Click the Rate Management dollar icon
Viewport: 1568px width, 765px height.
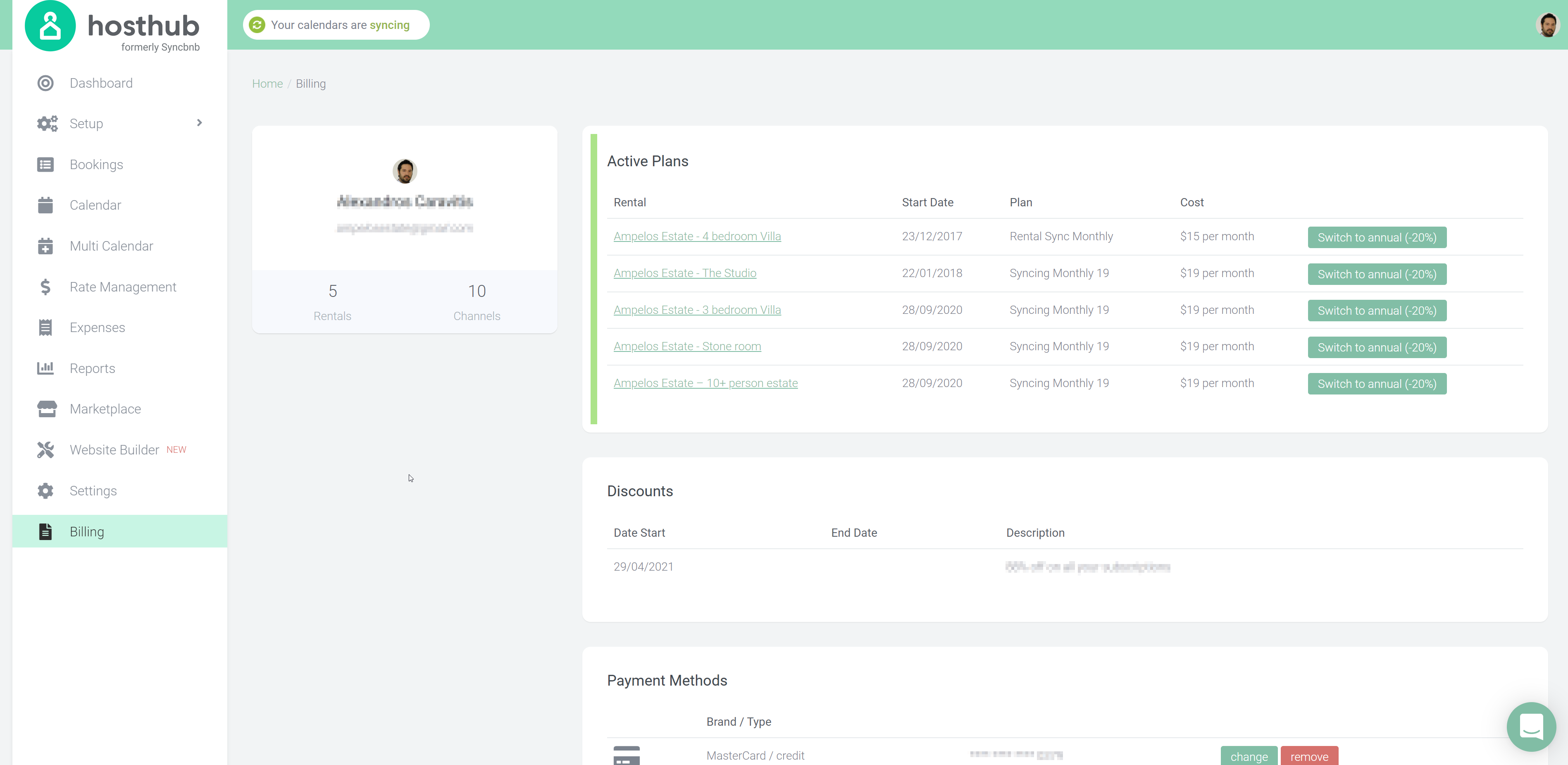pyautogui.click(x=45, y=287)
